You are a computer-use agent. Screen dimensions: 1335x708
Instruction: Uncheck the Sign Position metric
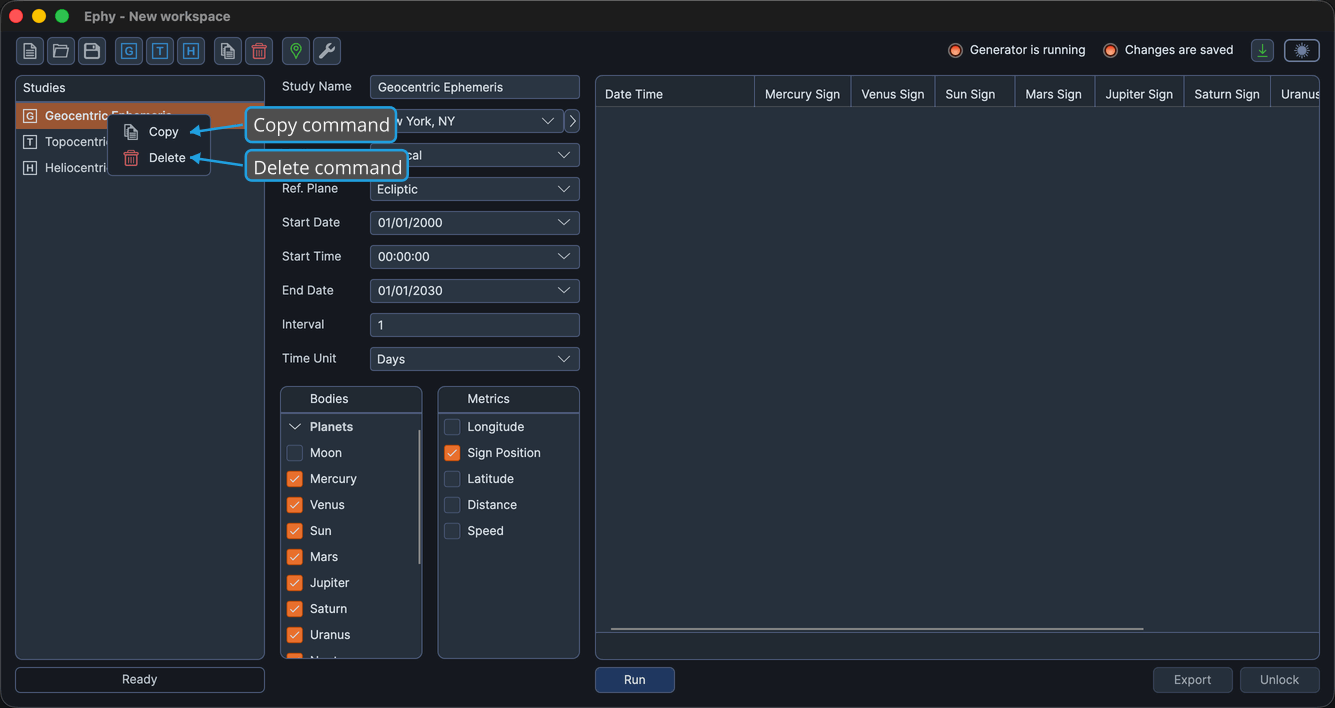click(x=452, y=453)
